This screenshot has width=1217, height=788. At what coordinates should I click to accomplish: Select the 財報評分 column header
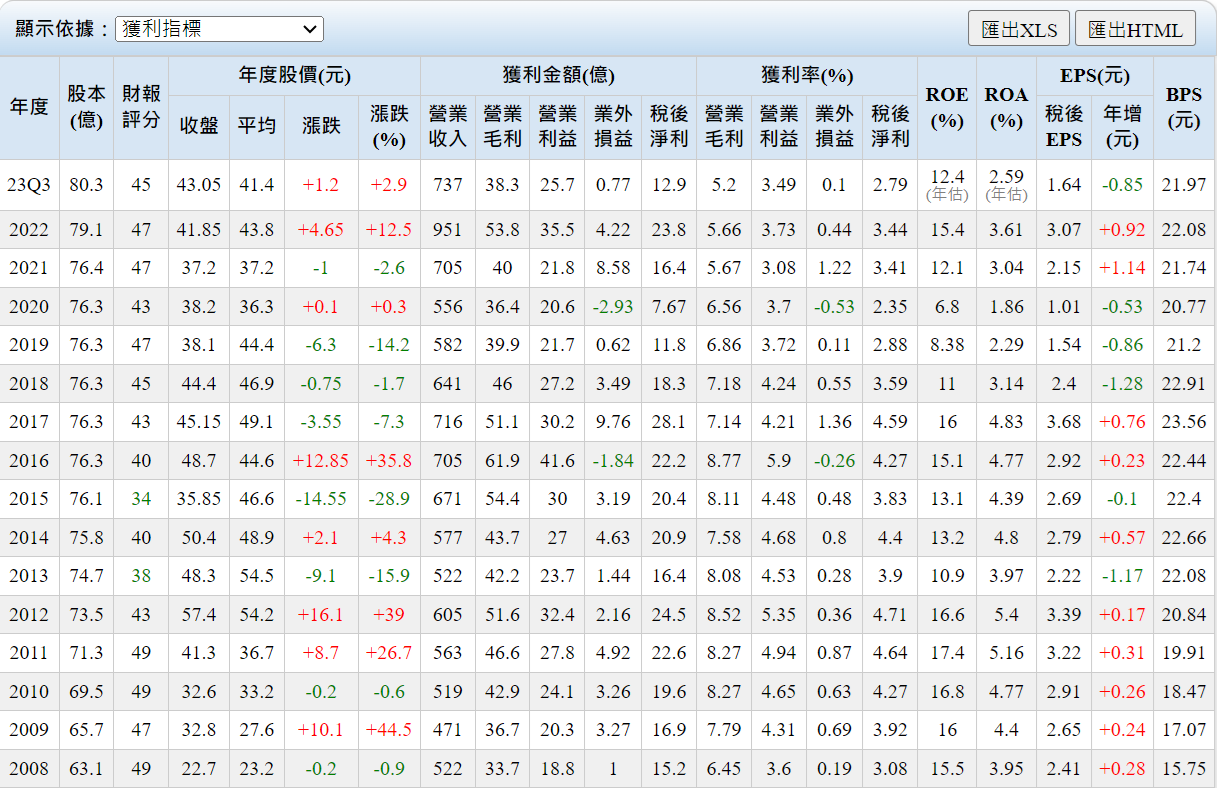pos(141,107)
